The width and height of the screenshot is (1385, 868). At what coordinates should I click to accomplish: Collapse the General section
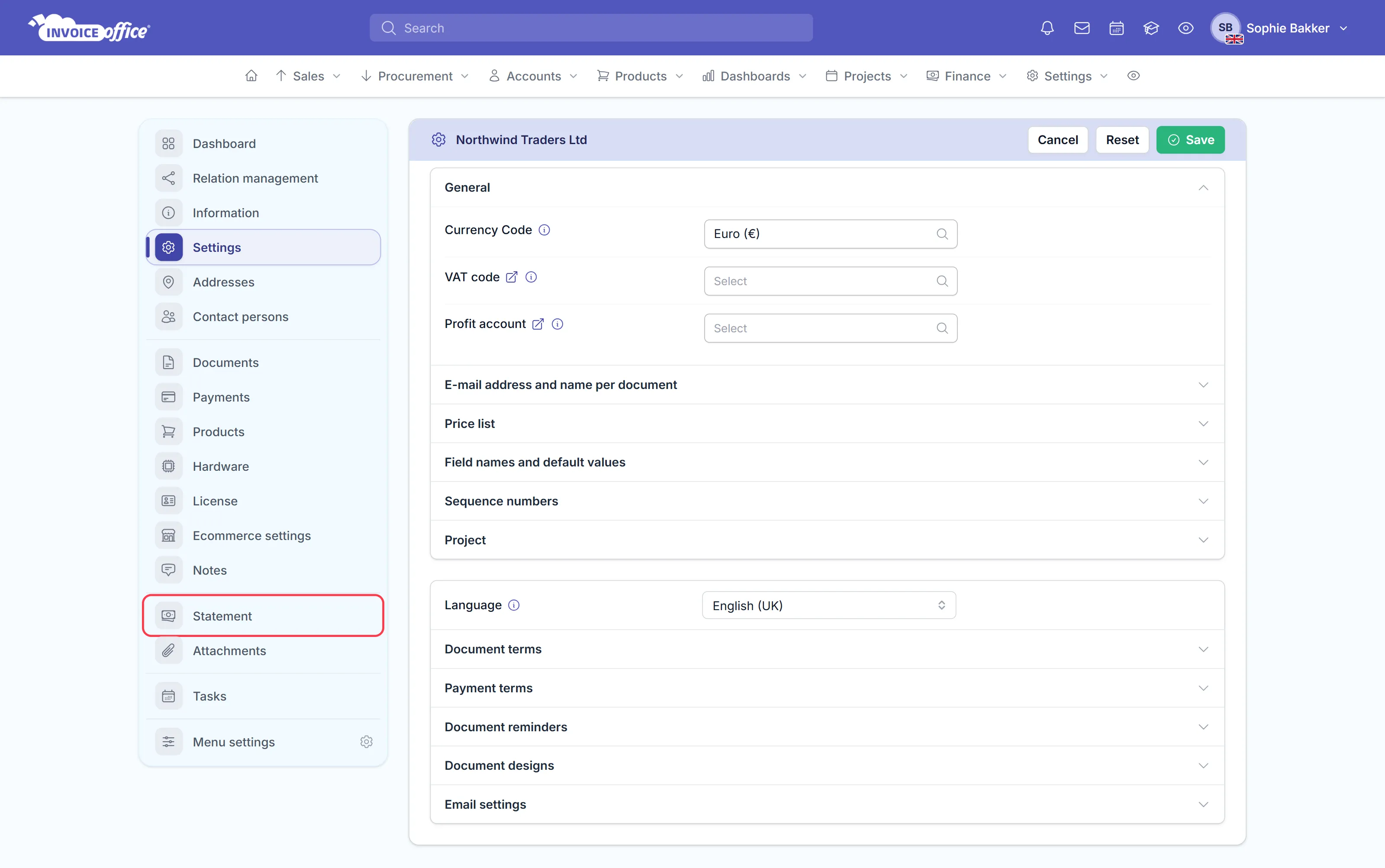(x=827, y=188)
